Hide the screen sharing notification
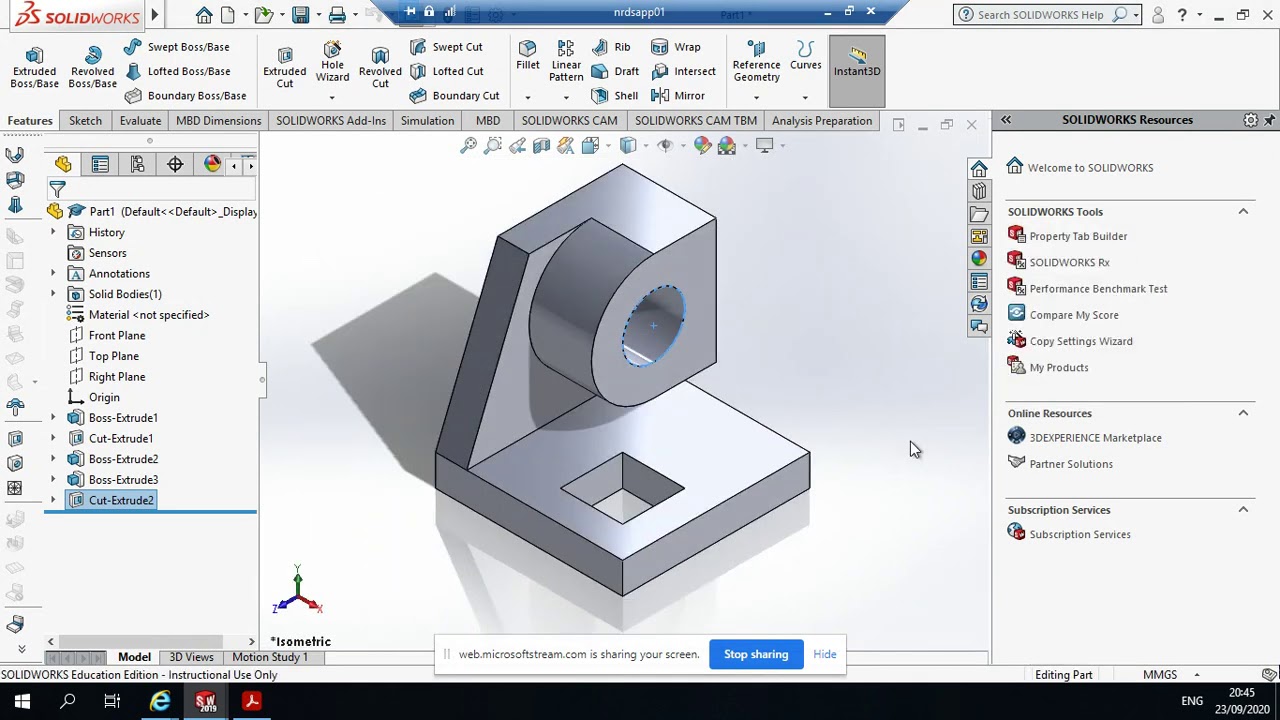 825,654
